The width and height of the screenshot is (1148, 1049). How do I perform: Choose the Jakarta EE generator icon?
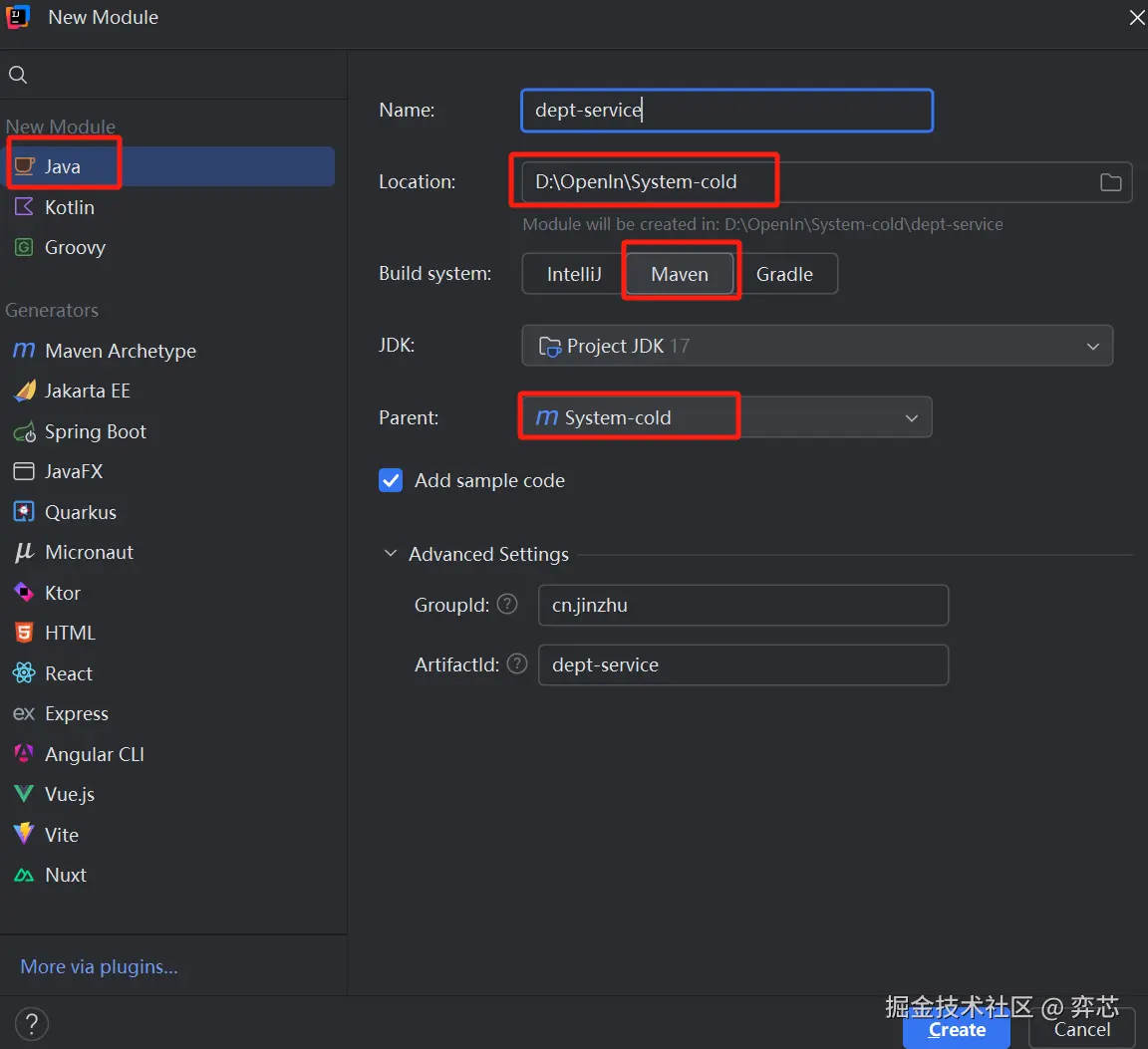pos(24,391)
